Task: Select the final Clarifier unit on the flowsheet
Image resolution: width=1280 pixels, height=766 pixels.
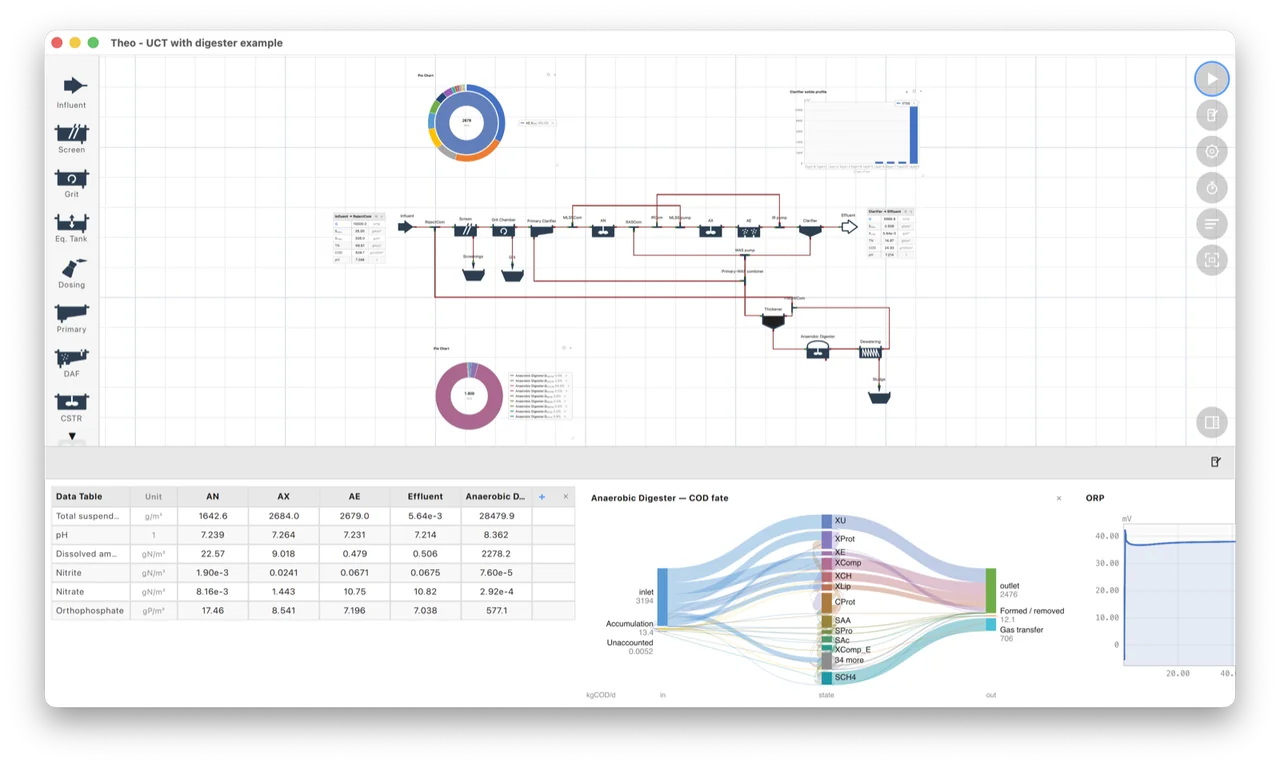Action: pyautogui.click(x=810, y=231)
